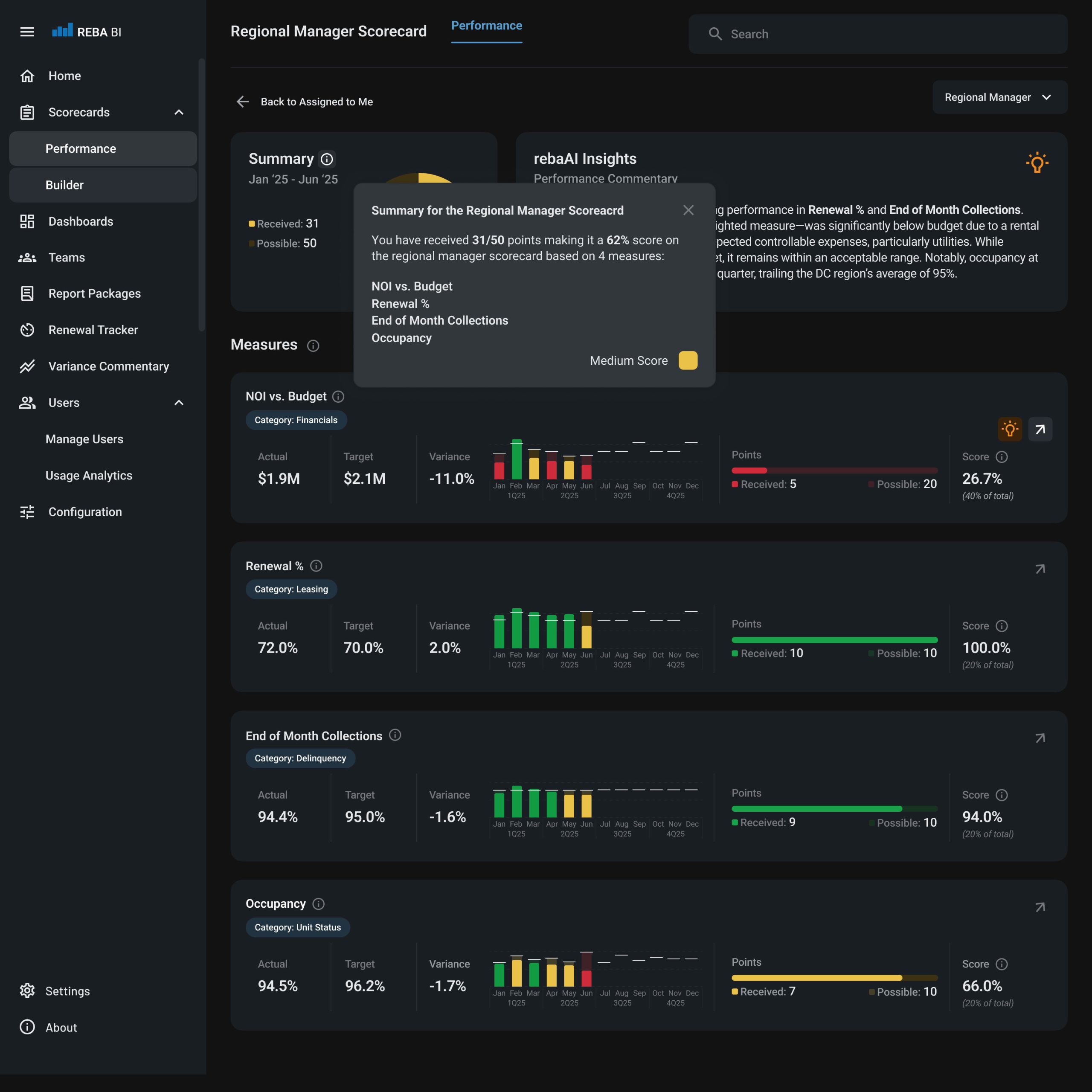This screenshot has width=1092, height=1092.
Task: Open NOI vs. Budget details arrow
Action: tap(1040, 430)
